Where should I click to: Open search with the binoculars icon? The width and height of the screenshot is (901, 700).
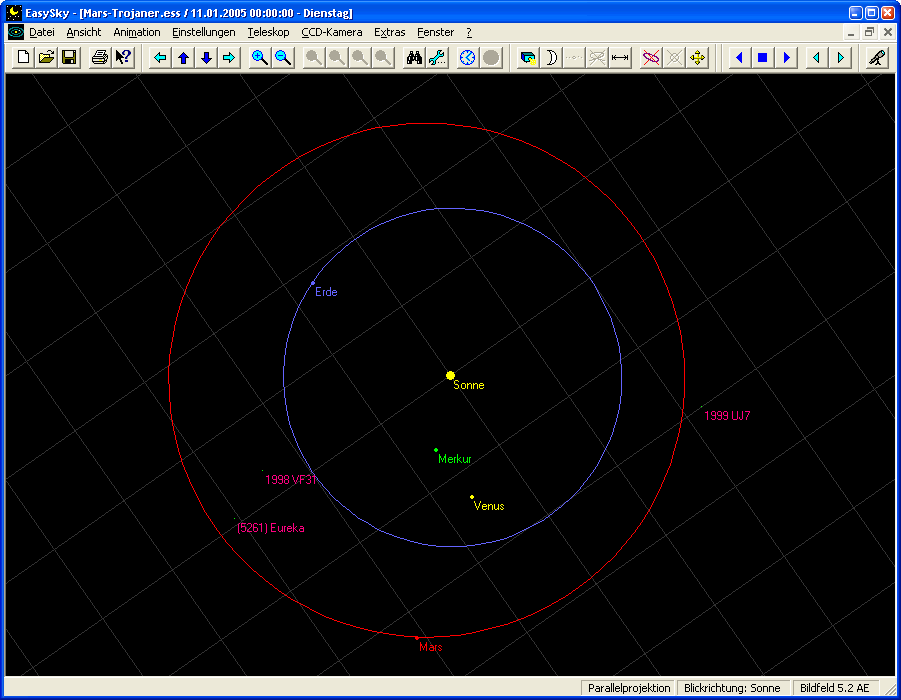414,58
